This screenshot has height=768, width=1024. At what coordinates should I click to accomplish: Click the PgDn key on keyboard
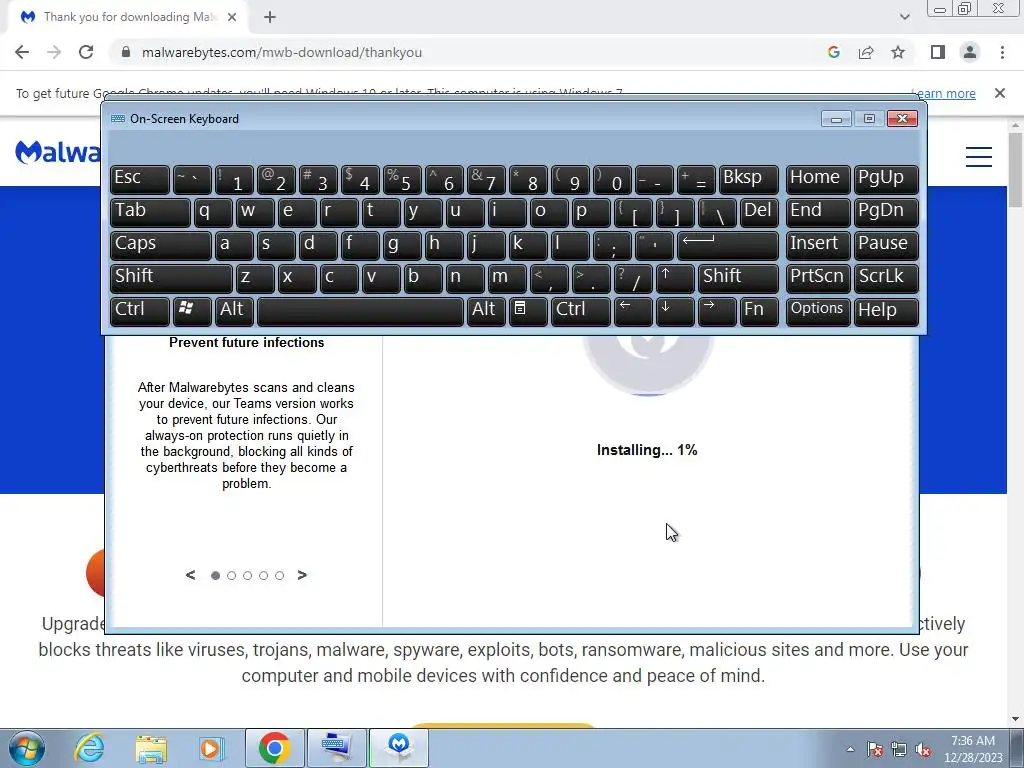(x=886, y=212)
